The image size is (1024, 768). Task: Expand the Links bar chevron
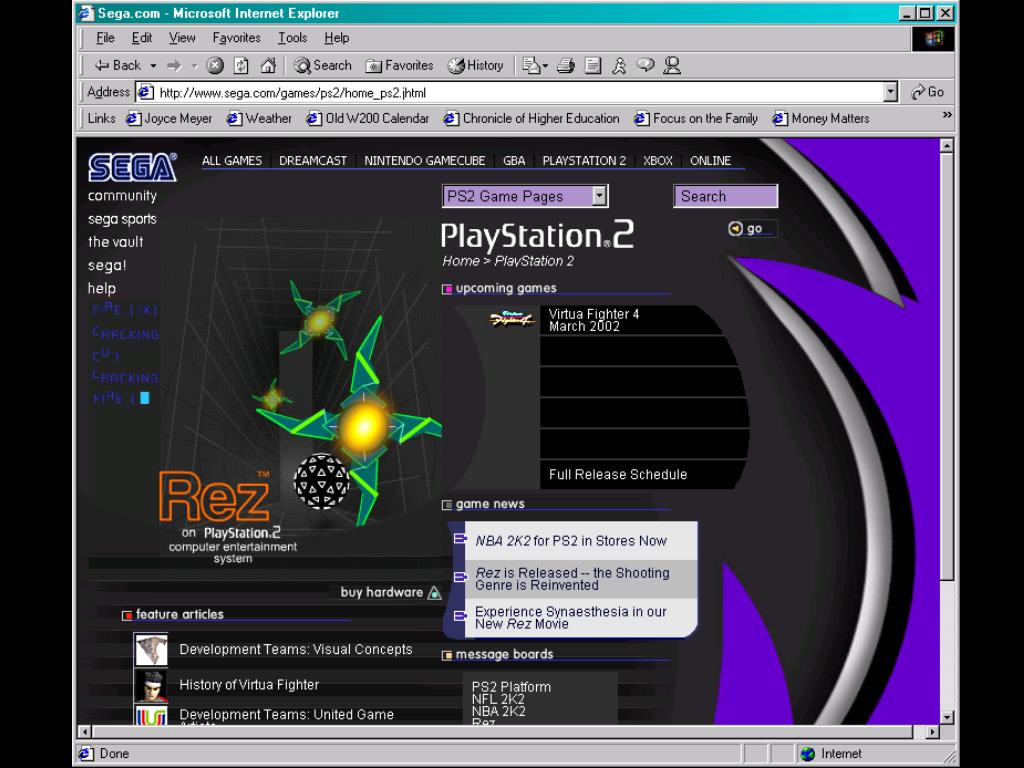point(946,115)
